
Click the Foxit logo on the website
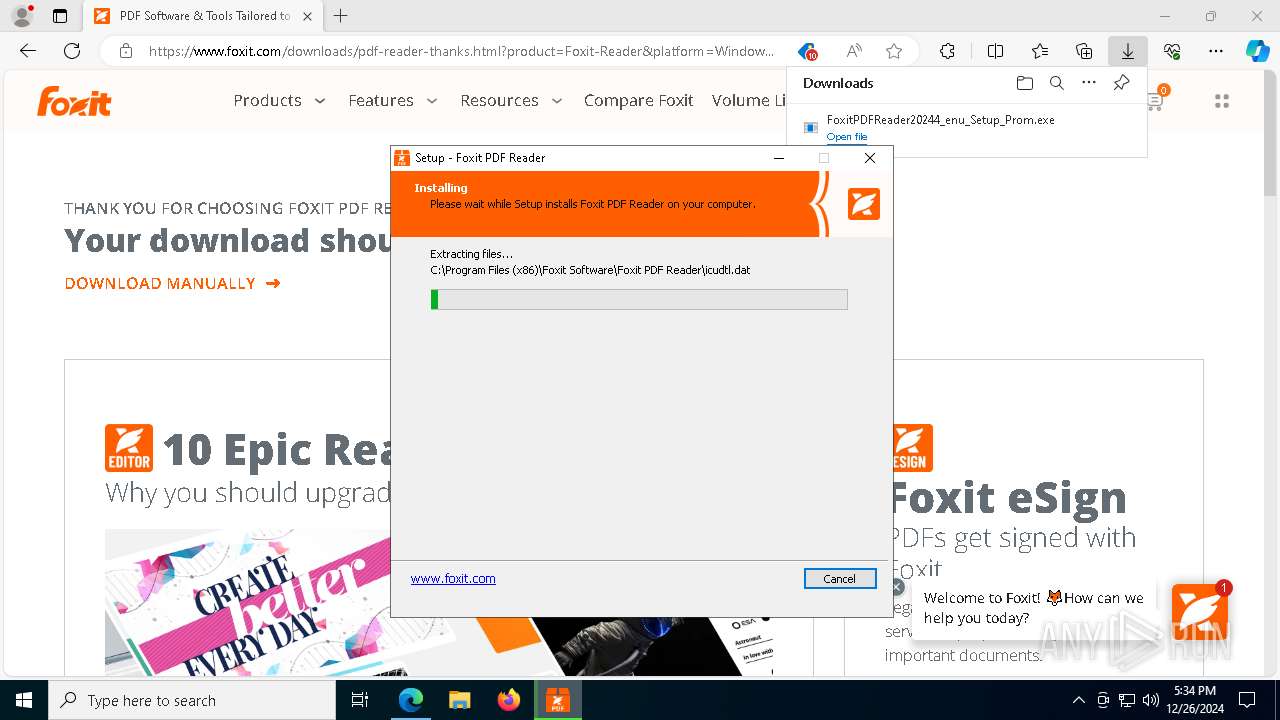pyautogui.click(x=74, y=101)
